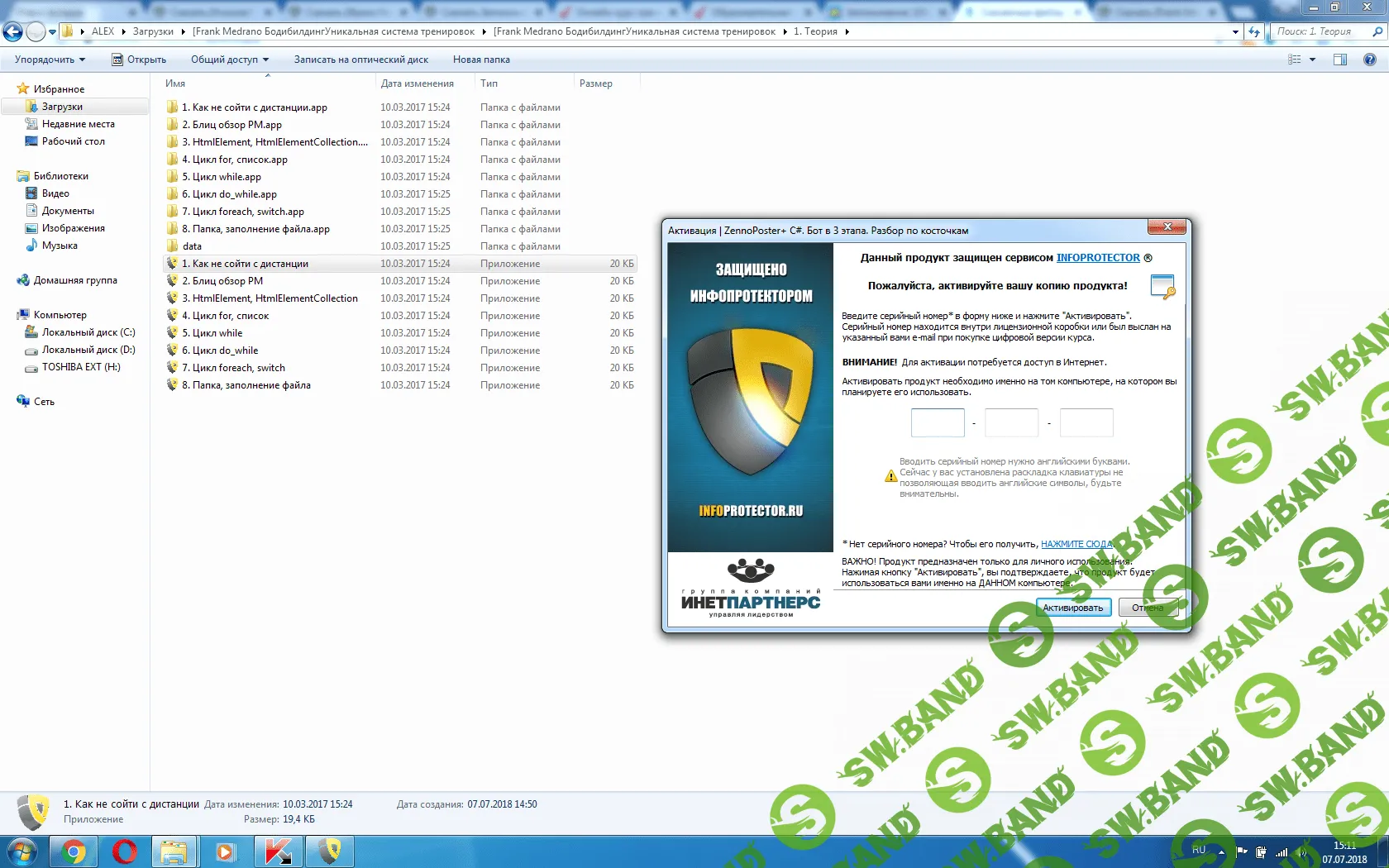Click the Google Chrome taskbar icon

point(74,851)
